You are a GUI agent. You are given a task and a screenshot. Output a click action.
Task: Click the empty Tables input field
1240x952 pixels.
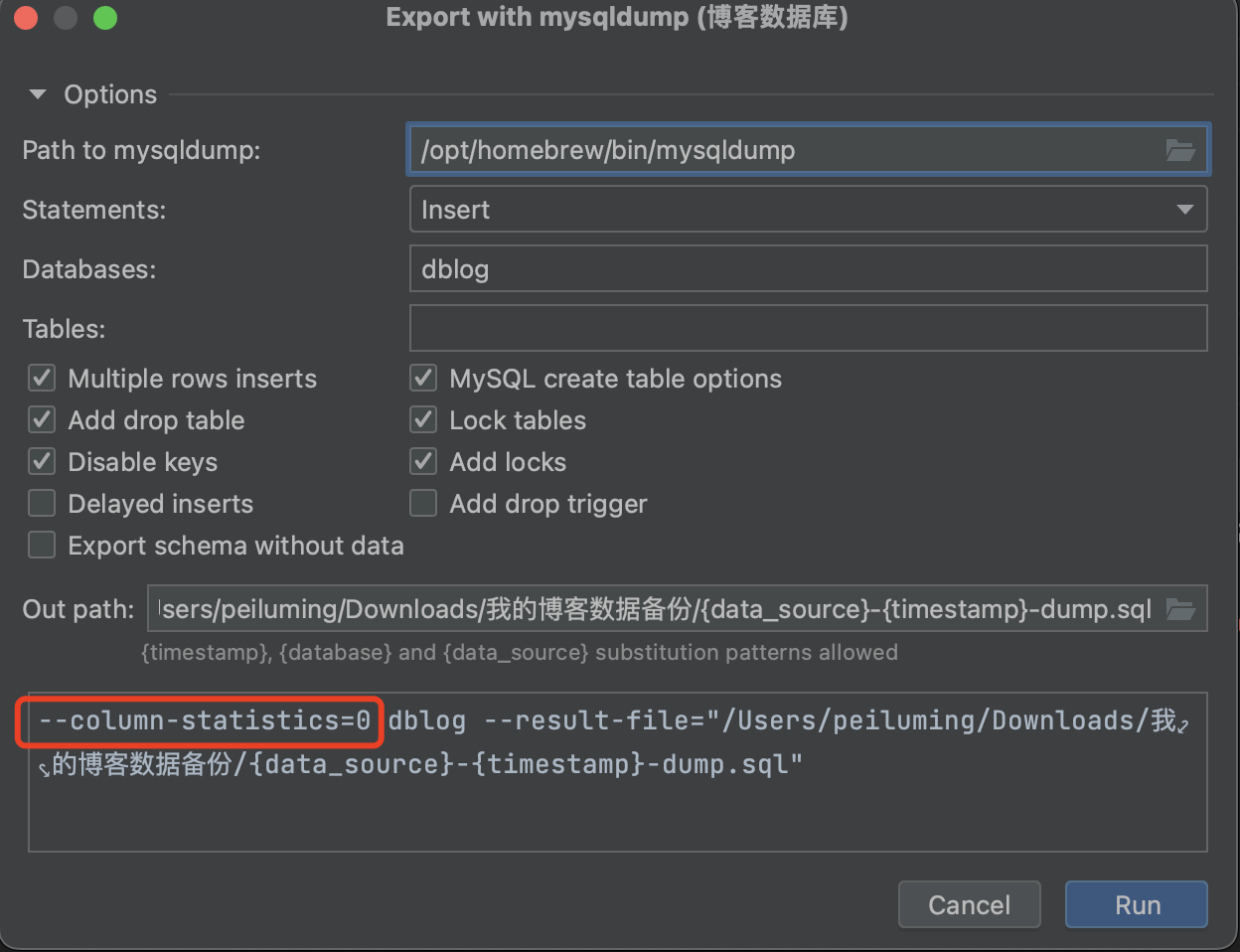coord(808,328)
